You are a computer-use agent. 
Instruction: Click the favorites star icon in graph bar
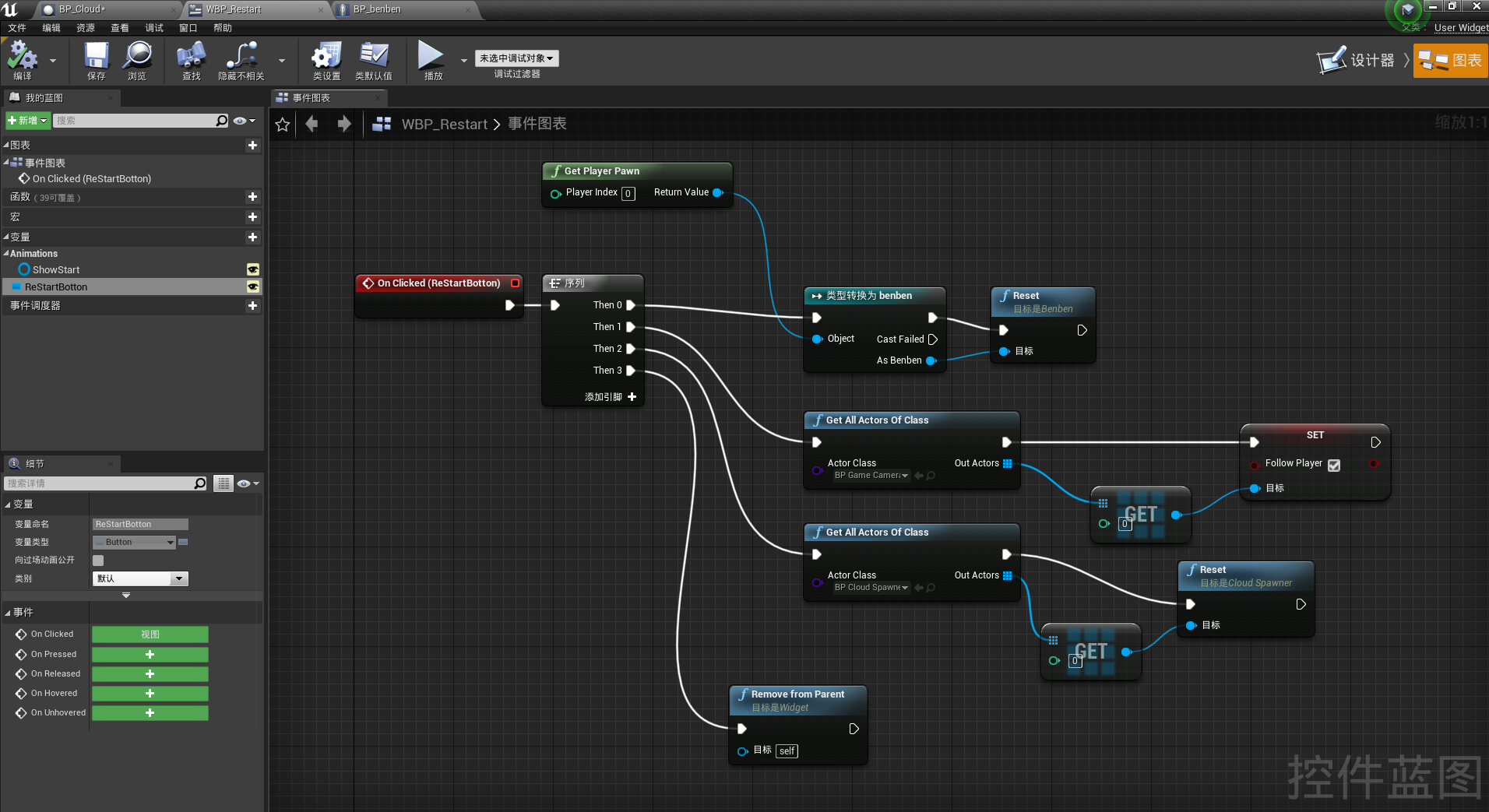(283, 125)
